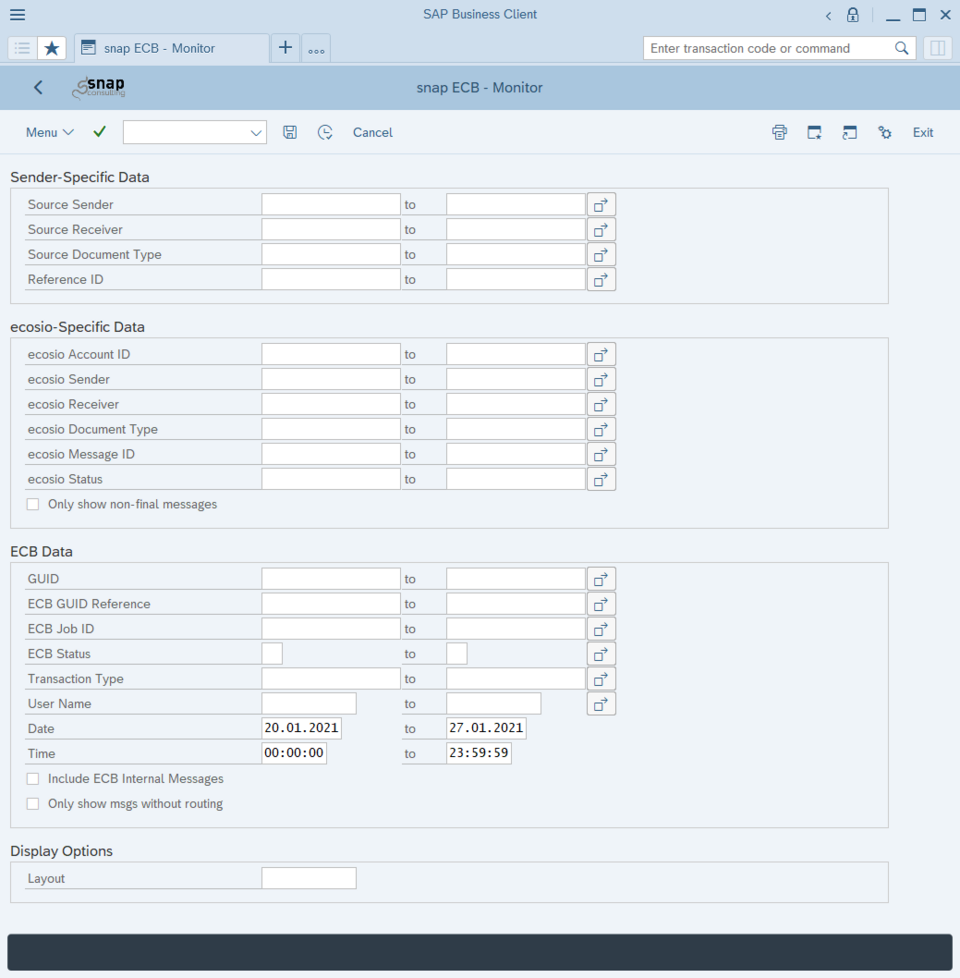Open the navigation list icon
Screen dimensions: 960x978
click(x=22, y=48)
